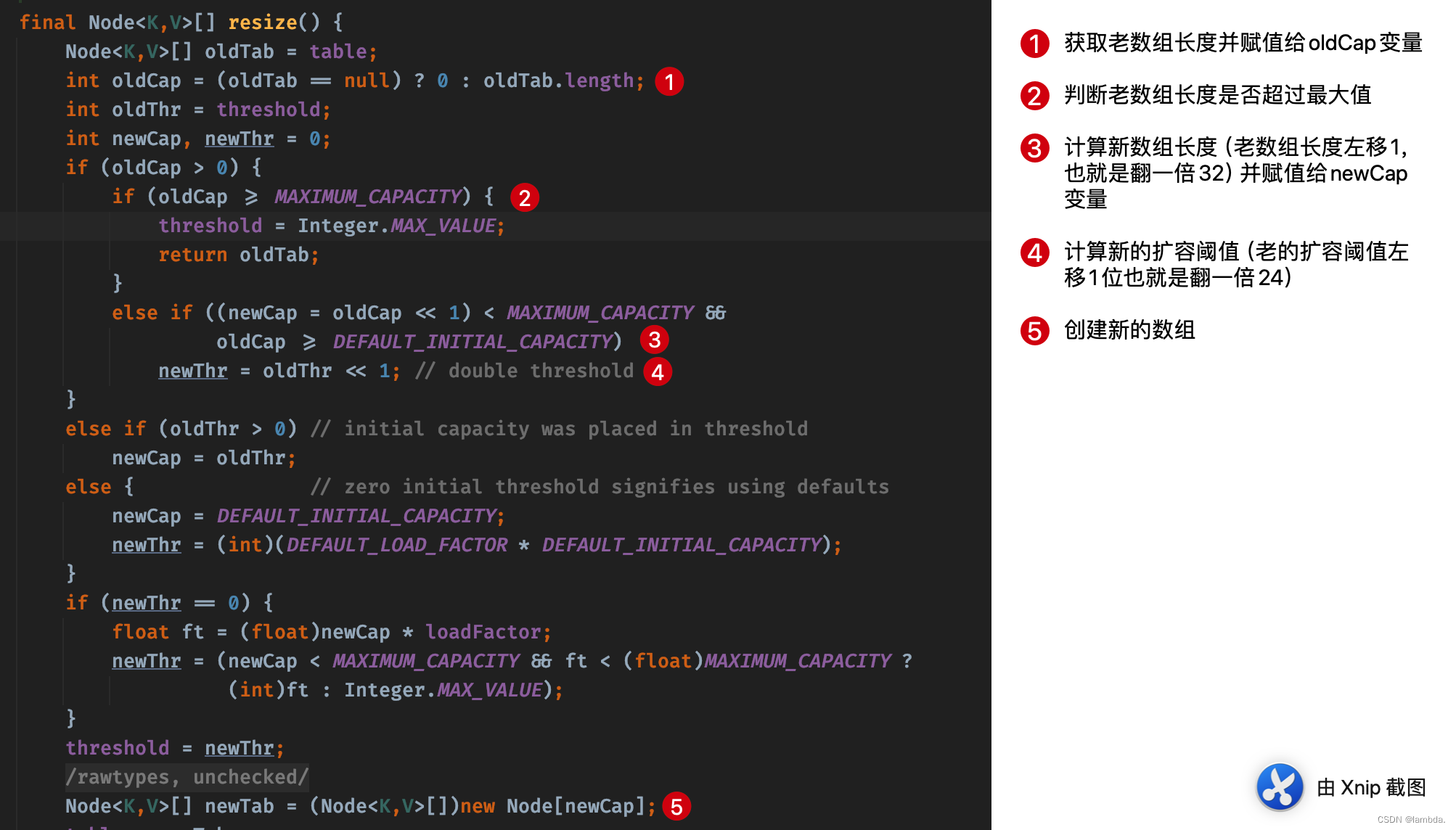Image resolution: width=1456 pixels, height=830 pixels.
Task: Expand the folded "/rawtypes, unchecked/" annotation
Action: coord(187,777)
